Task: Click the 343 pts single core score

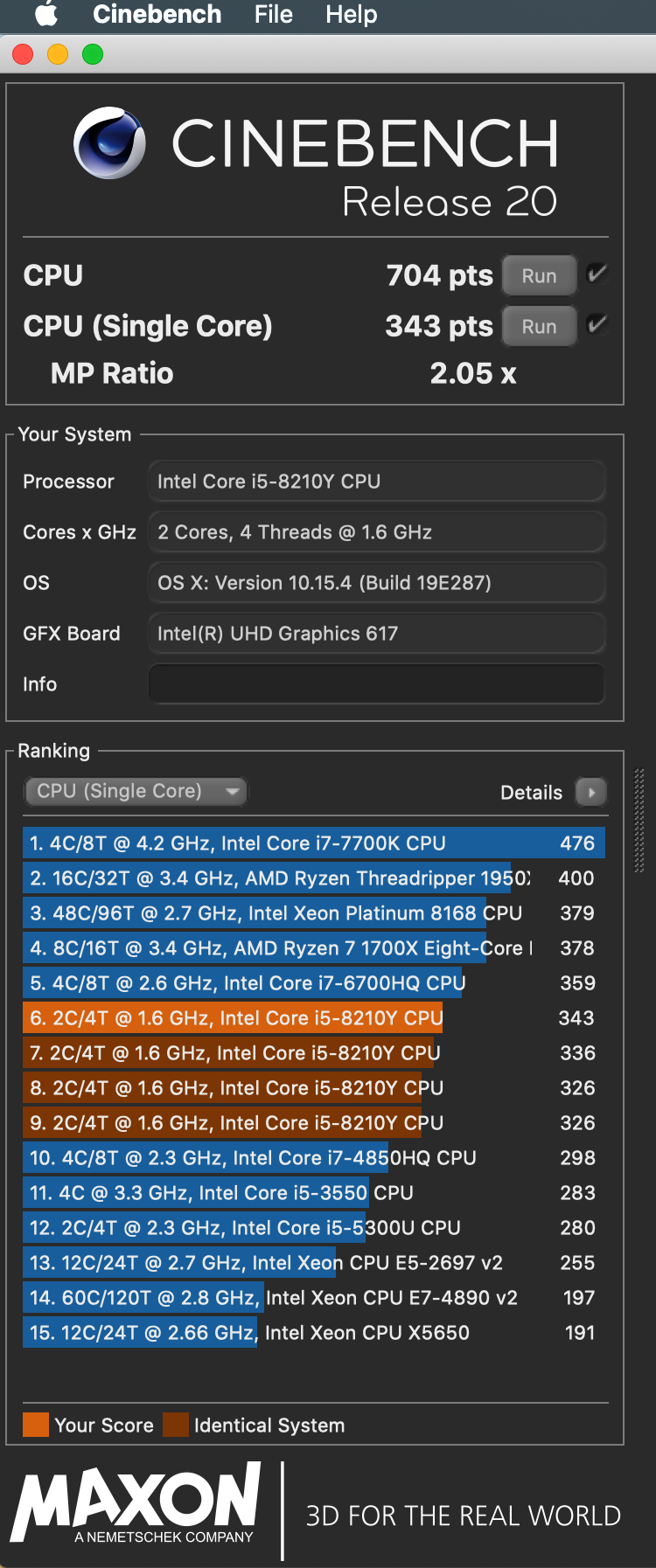Action: pyautogui.click(x=439, y=326)
